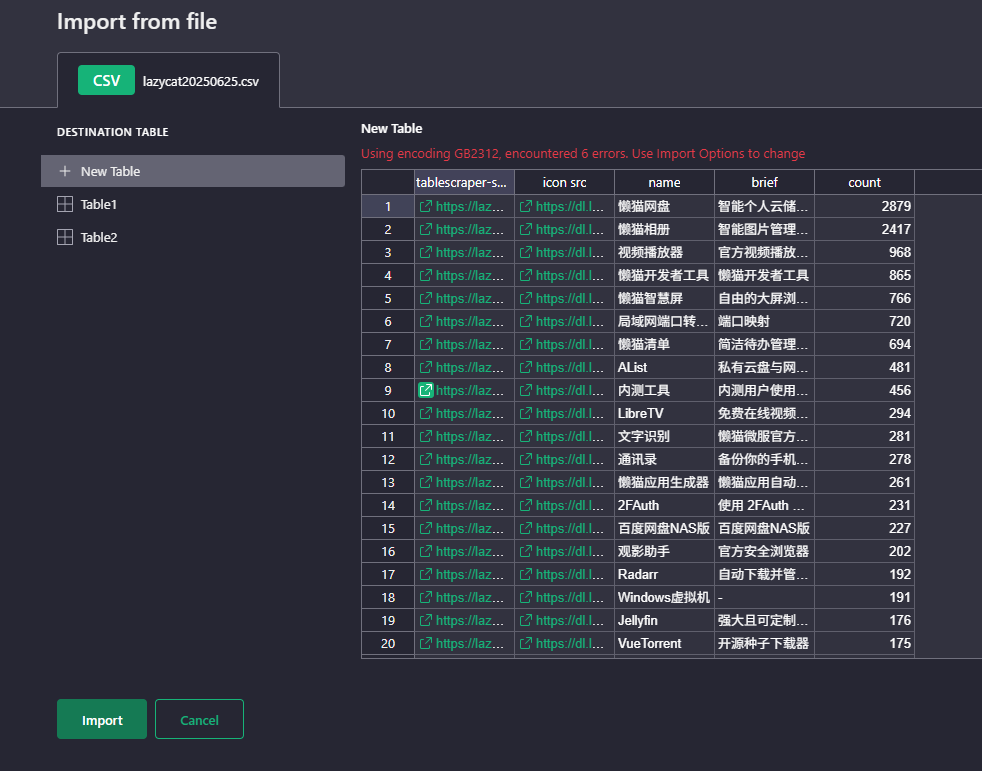This screenshot has width=982, height=771.
Task: Select row number 12 header
Action: click(x=388, y=459)
